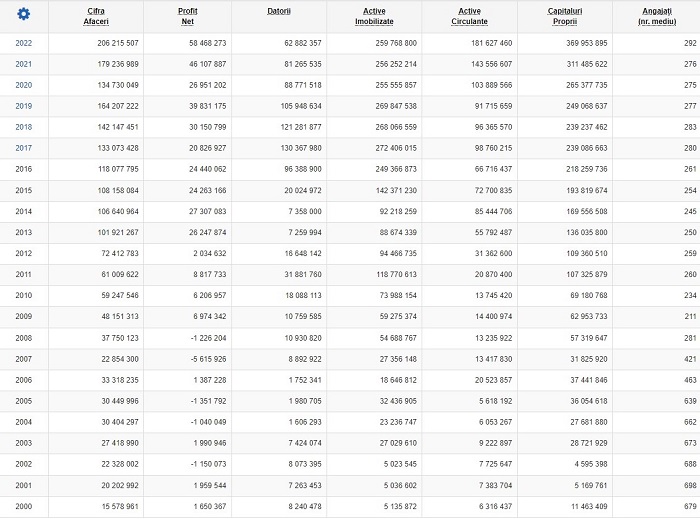The image size is (700, 519).
Task: Open Active Circulante column header
Action: (470, 16)
